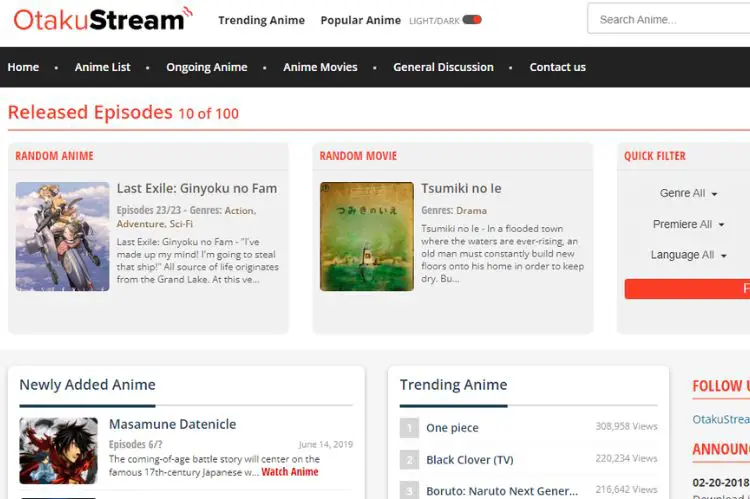Click the 308,958 Views count
This screenshot has height=499, width=750.
(x=627, y=426)
